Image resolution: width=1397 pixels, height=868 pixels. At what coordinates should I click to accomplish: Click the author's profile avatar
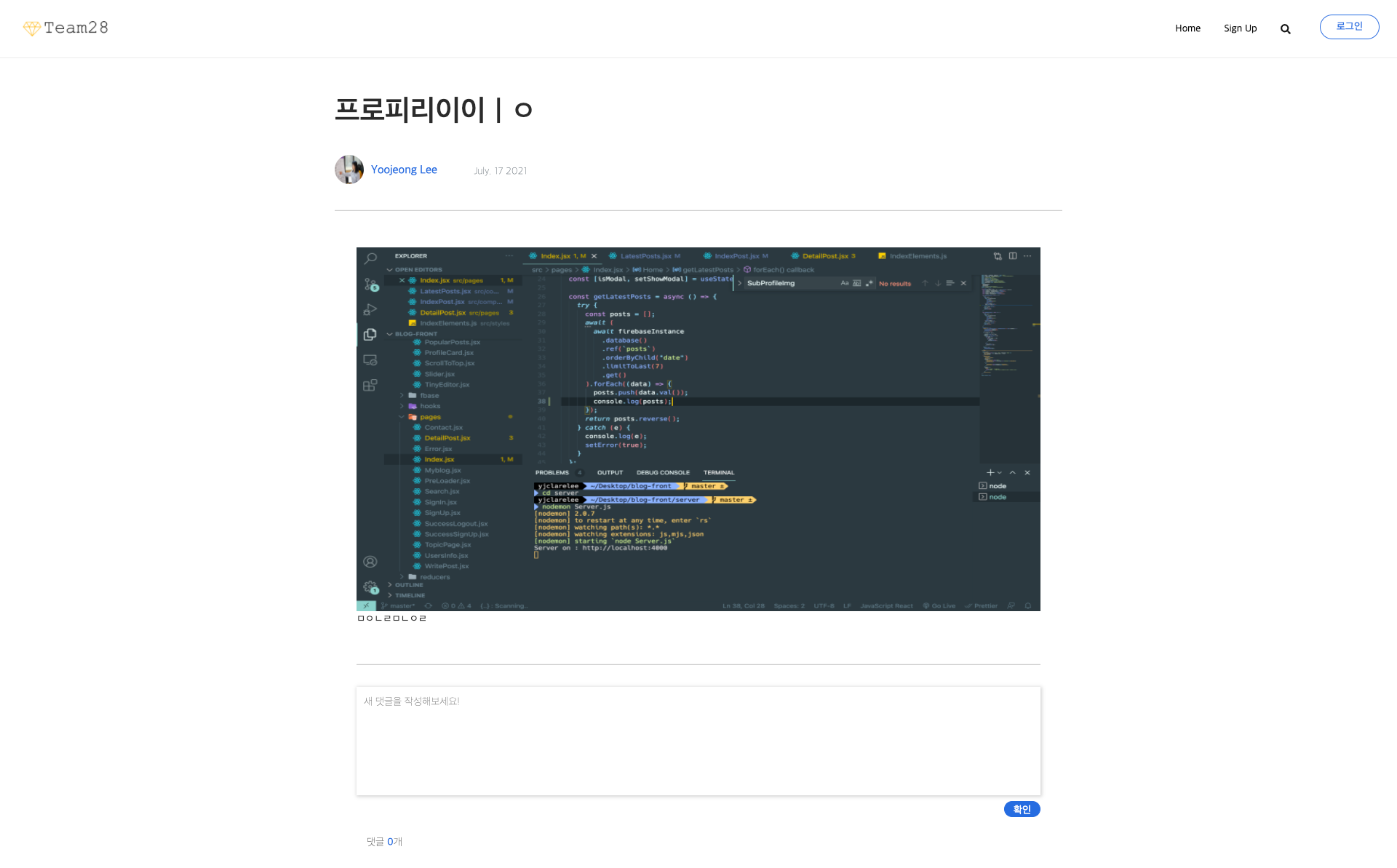click(x=349, y=170)
